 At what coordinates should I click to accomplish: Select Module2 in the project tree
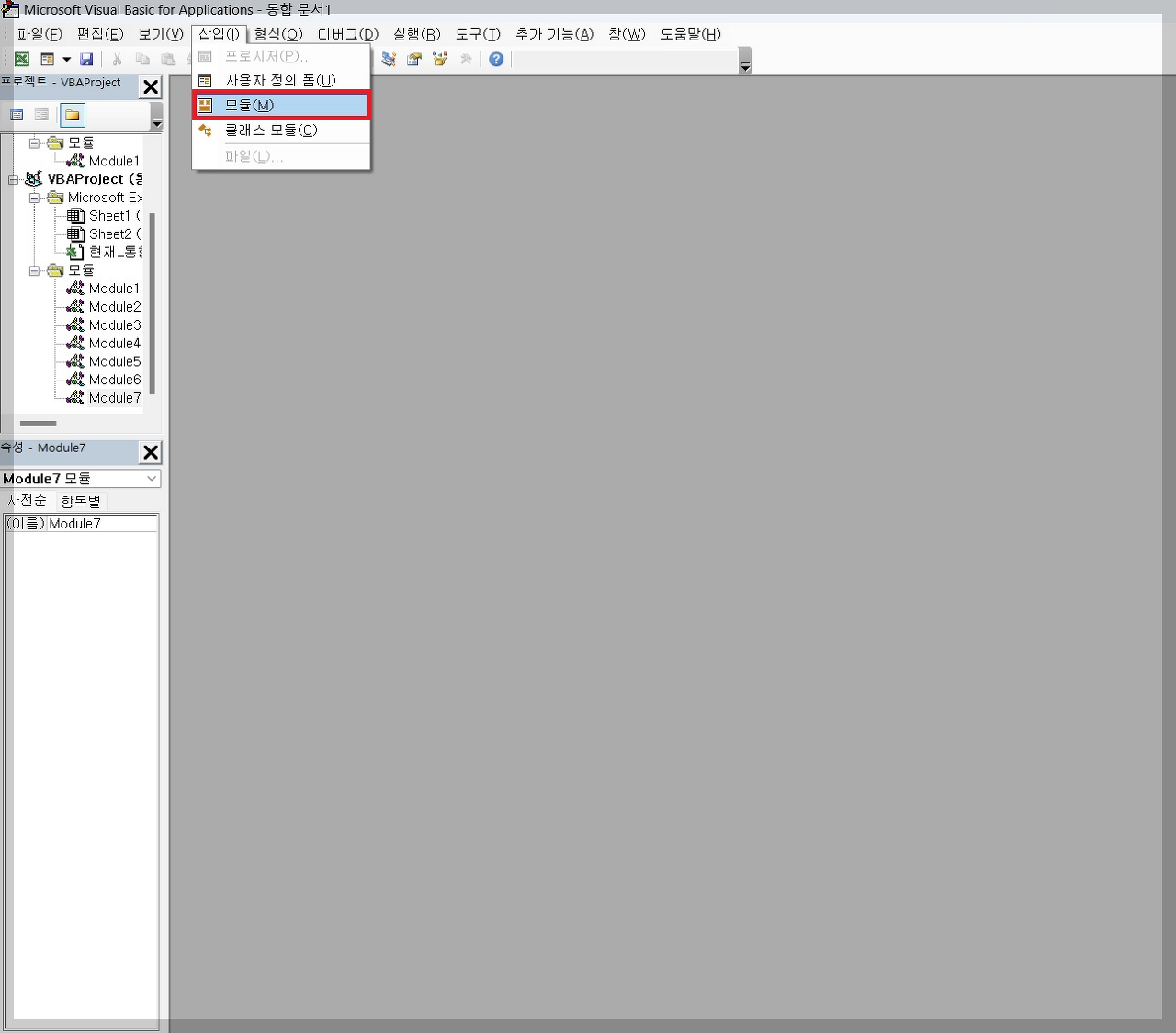click(104, 307)
